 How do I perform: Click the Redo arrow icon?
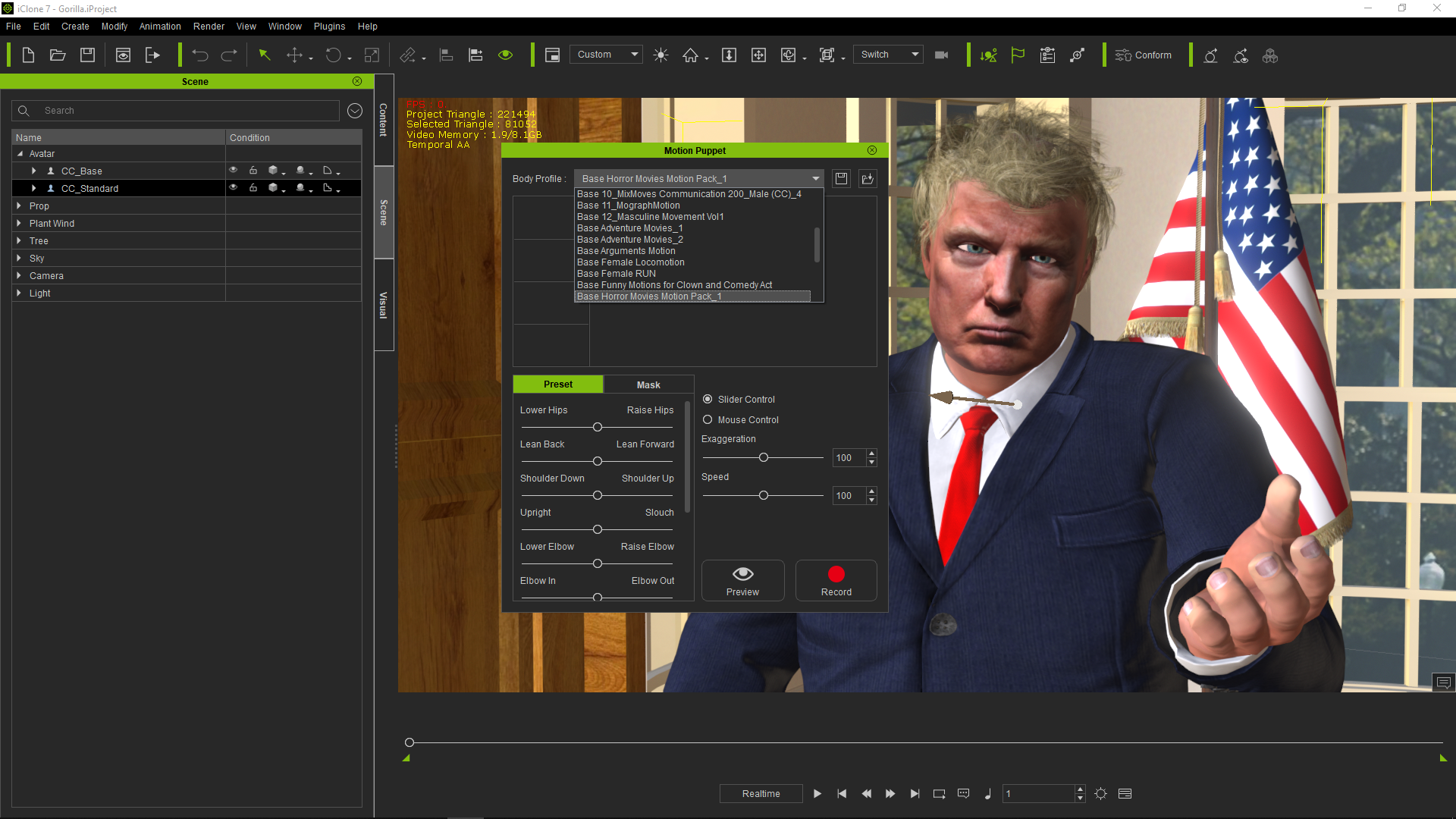229,55
